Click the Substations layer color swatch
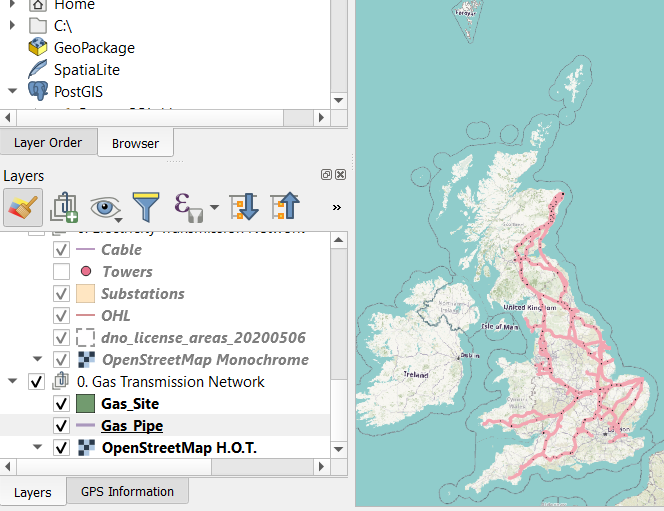Screen dimensions: 664x511 (x=85, y=293)
